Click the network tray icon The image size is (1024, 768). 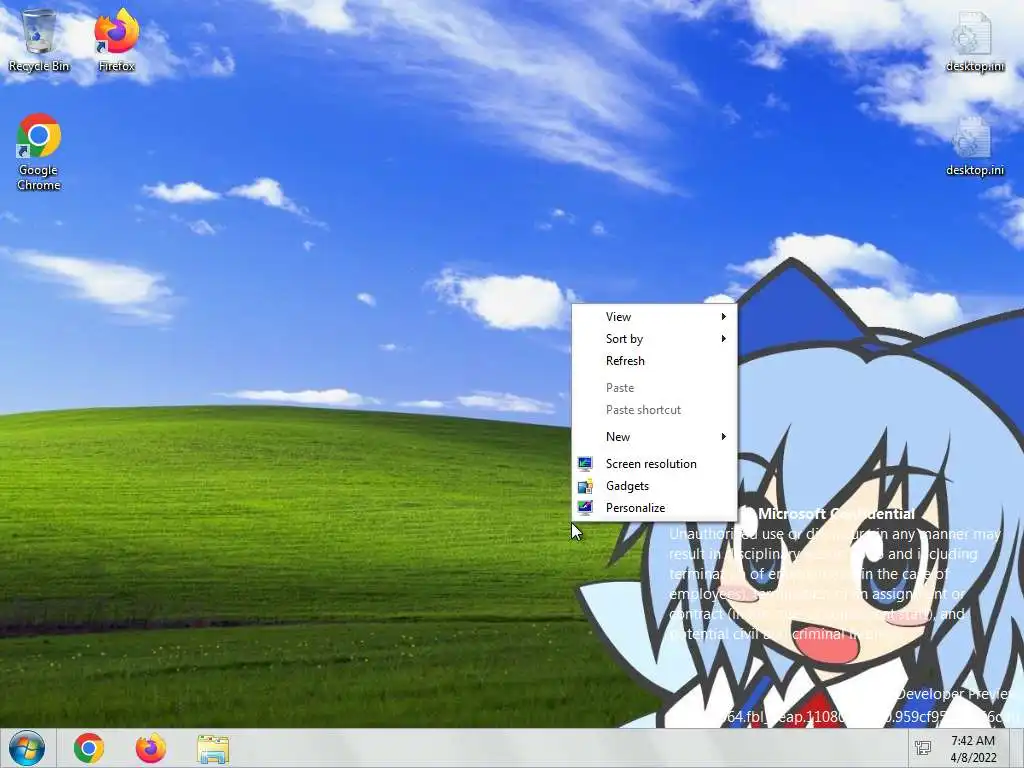pos(923,748)
